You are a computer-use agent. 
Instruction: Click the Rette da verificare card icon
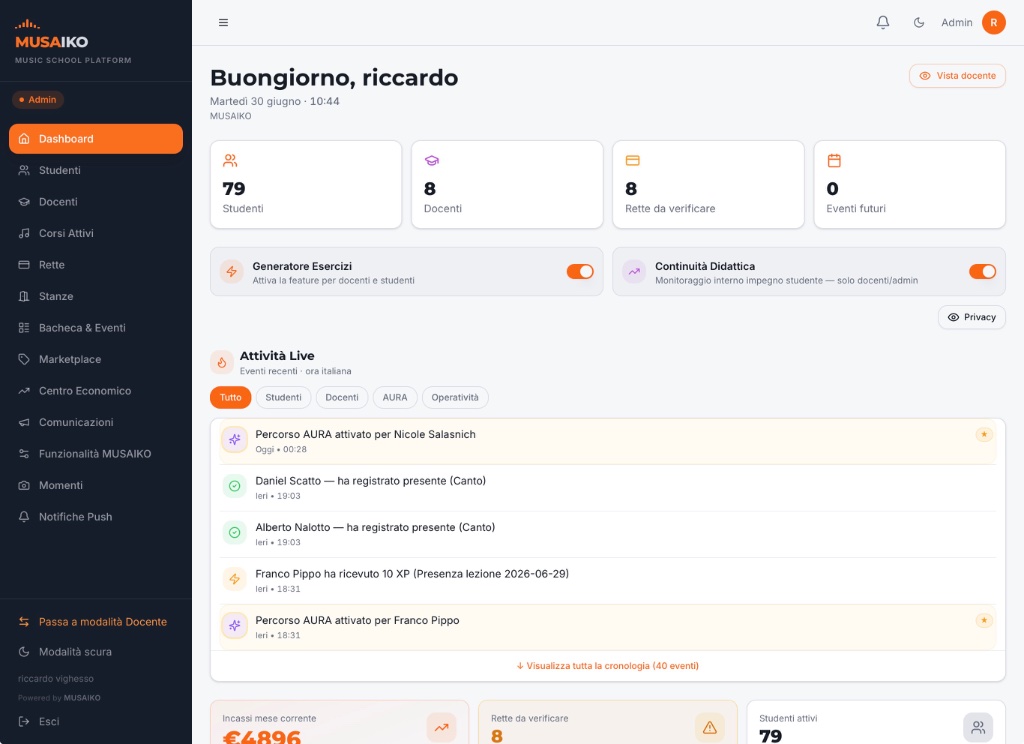(633, 161)
